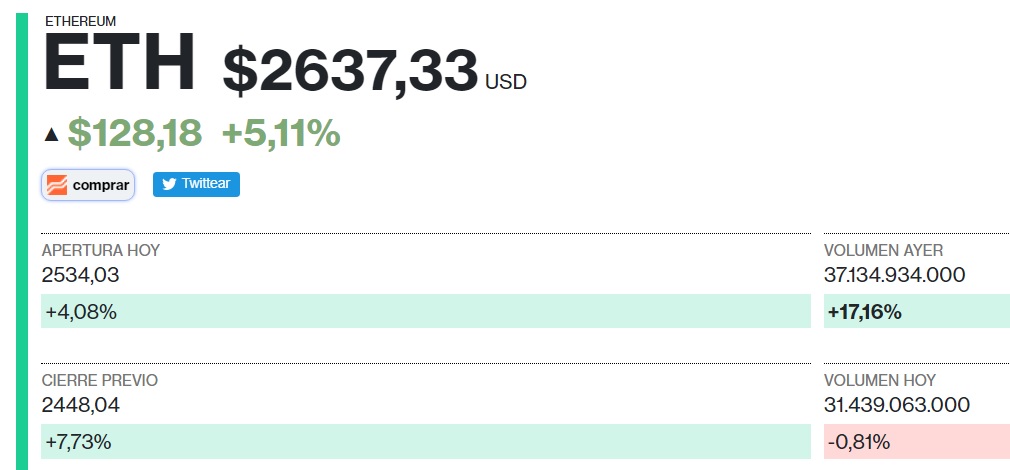
Task: Click the black up-arrow triangle indicator
Action: (x=52, y=134)
